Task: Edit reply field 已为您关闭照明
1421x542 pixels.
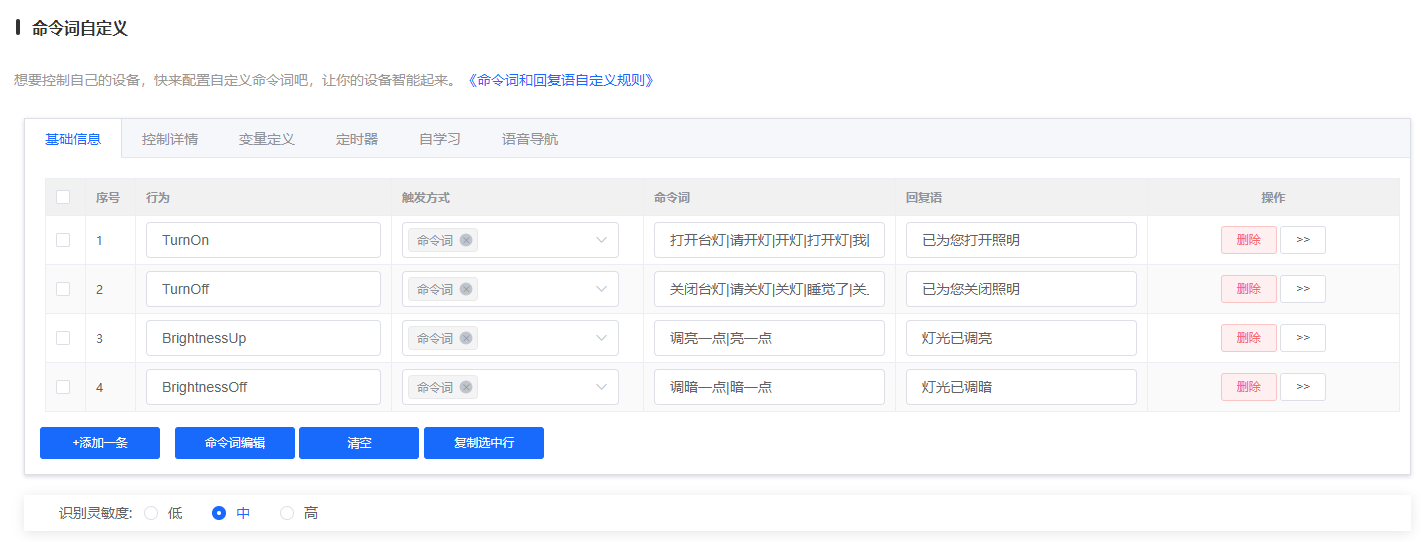Action: click(1021, 289)
